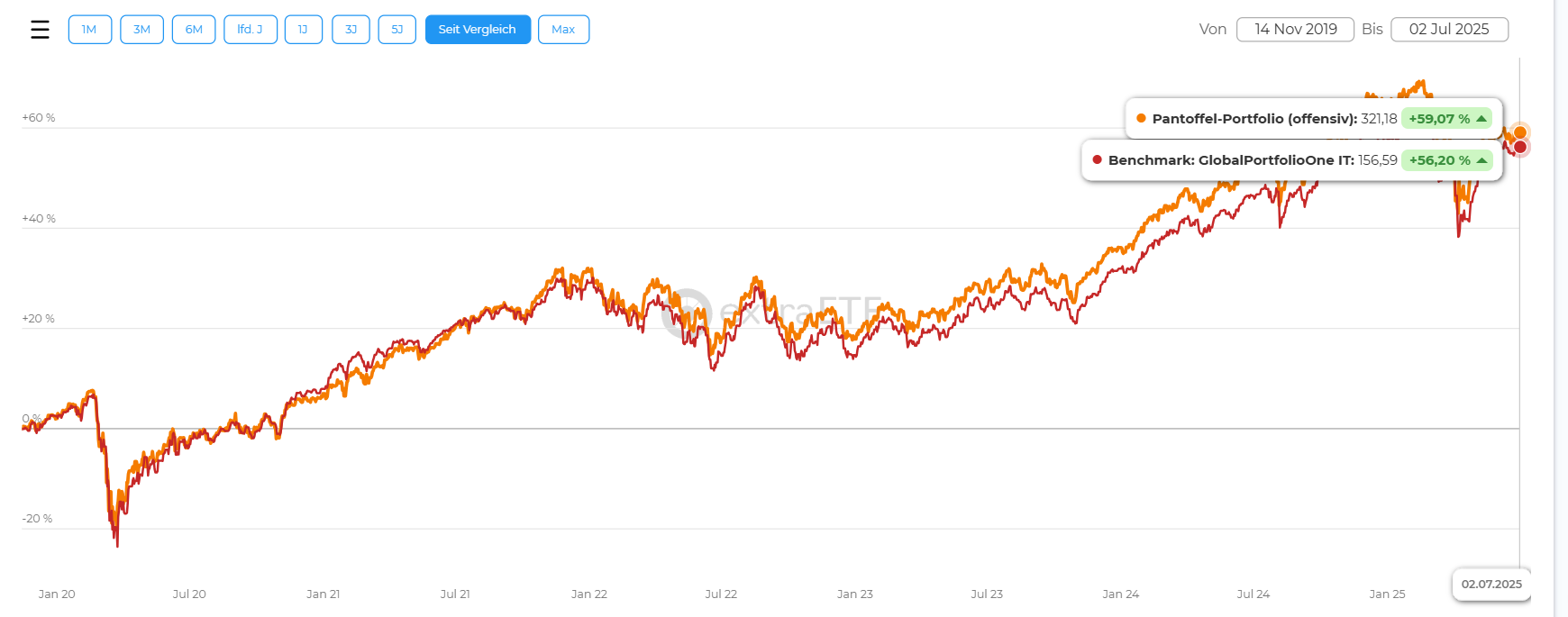Select the 3J time range
This screenshot has height=617, width=1568.
click(x=351, y=30)
